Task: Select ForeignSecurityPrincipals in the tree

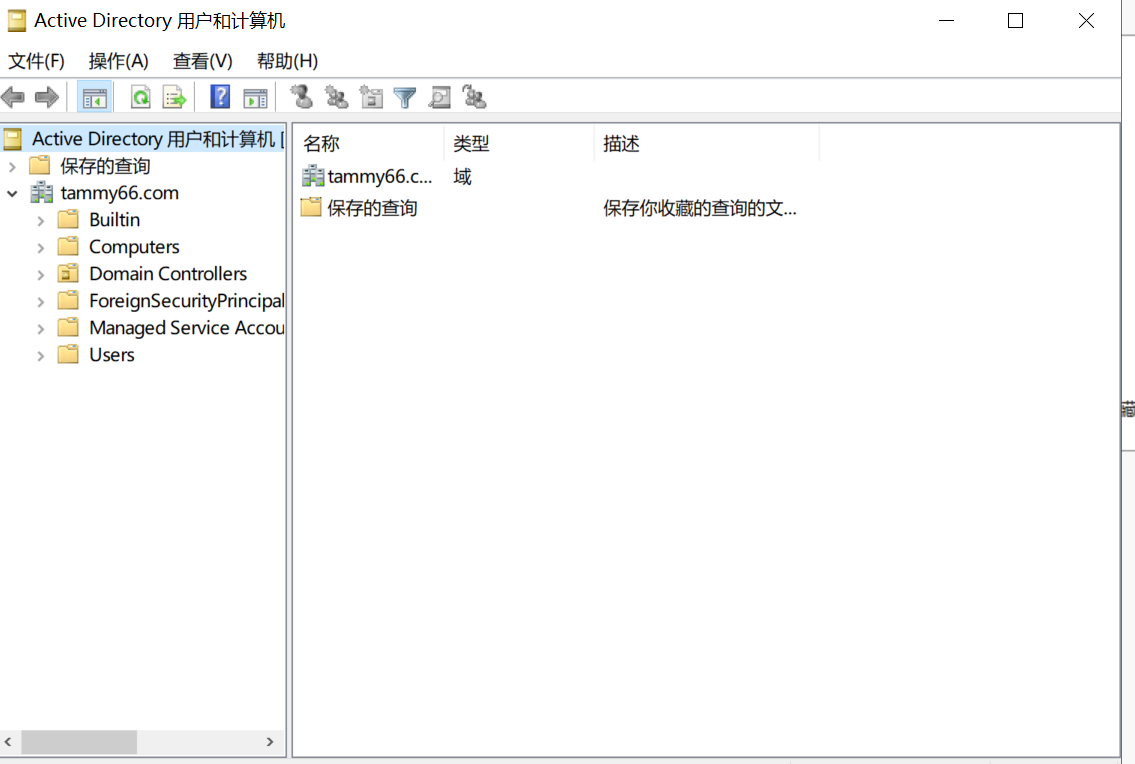Action: point(187,301)
